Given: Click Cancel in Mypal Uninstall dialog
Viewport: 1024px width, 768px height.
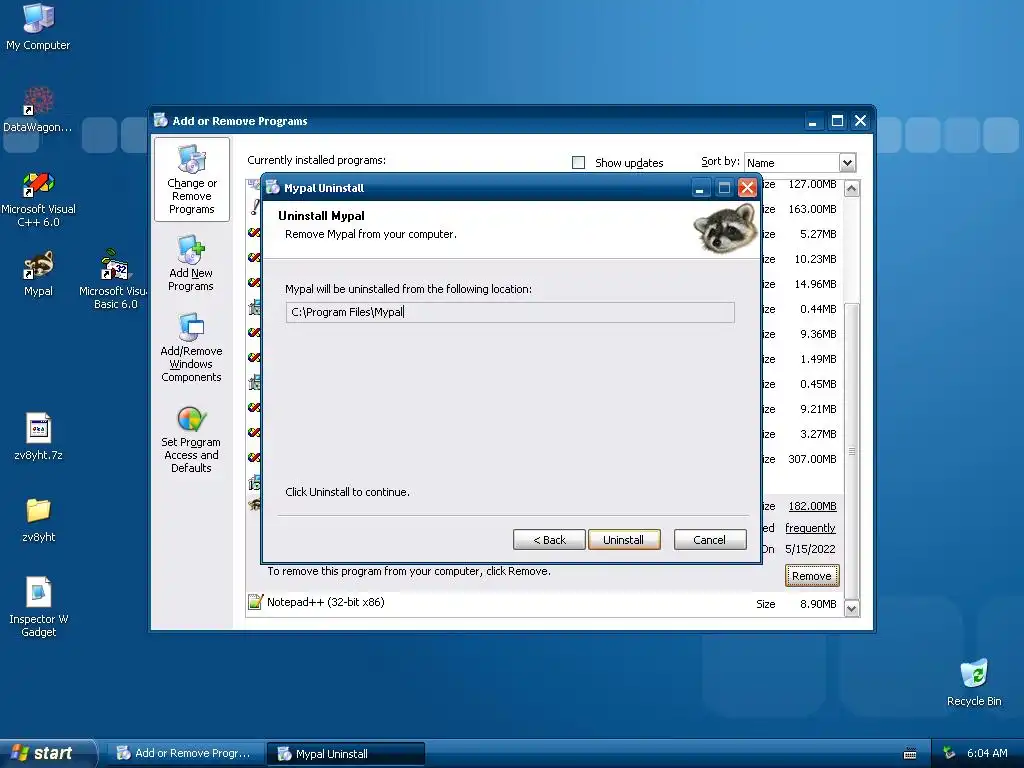Looking at the screenshot, I should [x=710, y=540].
